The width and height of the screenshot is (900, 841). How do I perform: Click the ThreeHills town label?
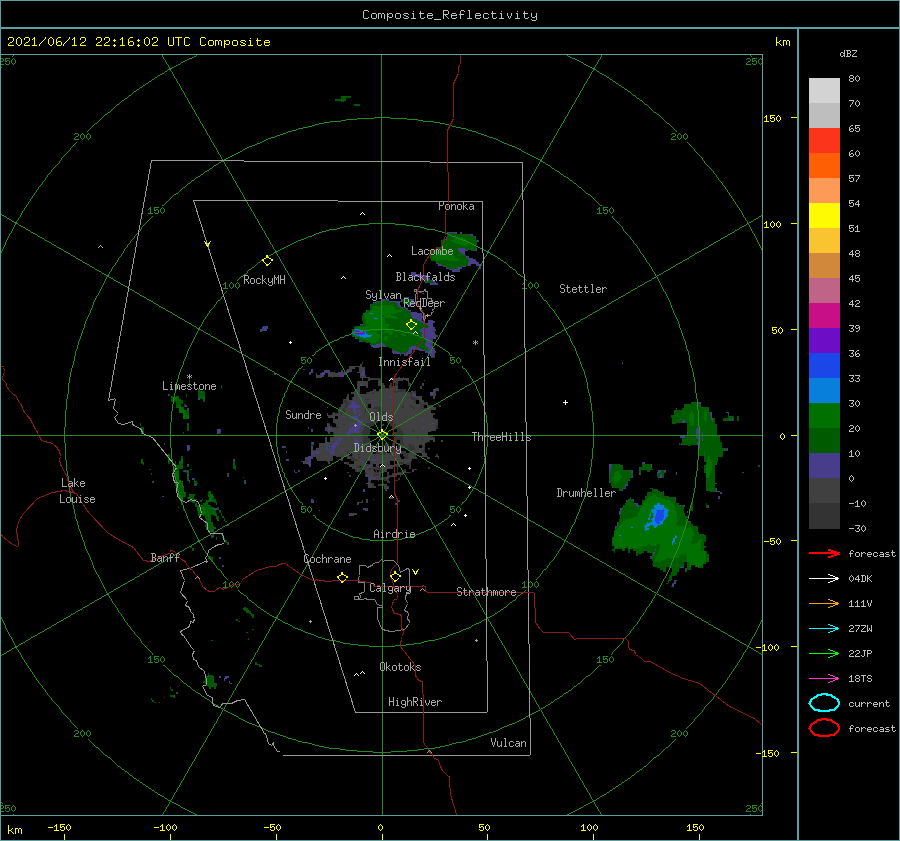pyautogui.click(x=502, y=437)
